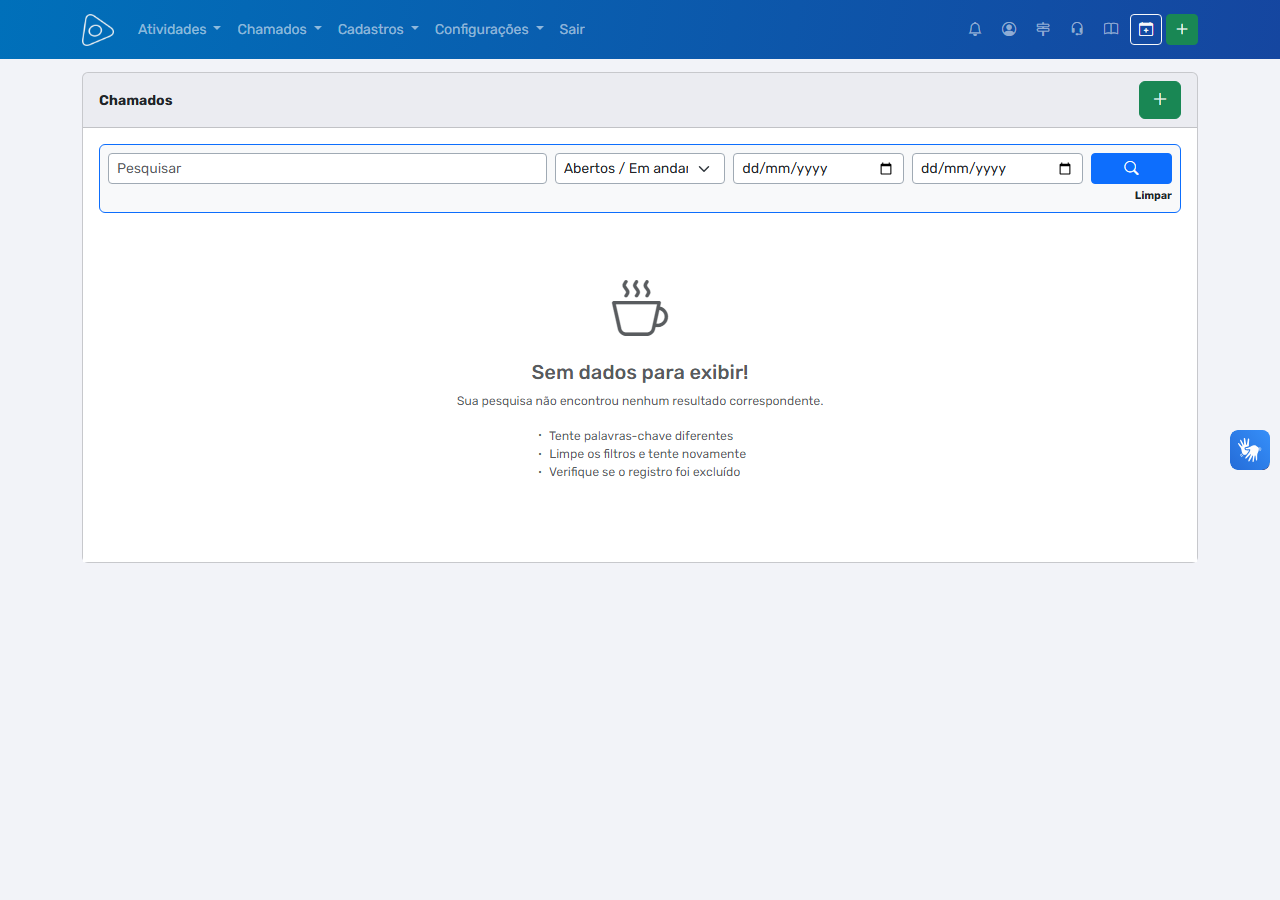This screenshot has height=900, width=1280.
Task: Focus the Pesquisar search field
Action: click(x=327, y=168)
